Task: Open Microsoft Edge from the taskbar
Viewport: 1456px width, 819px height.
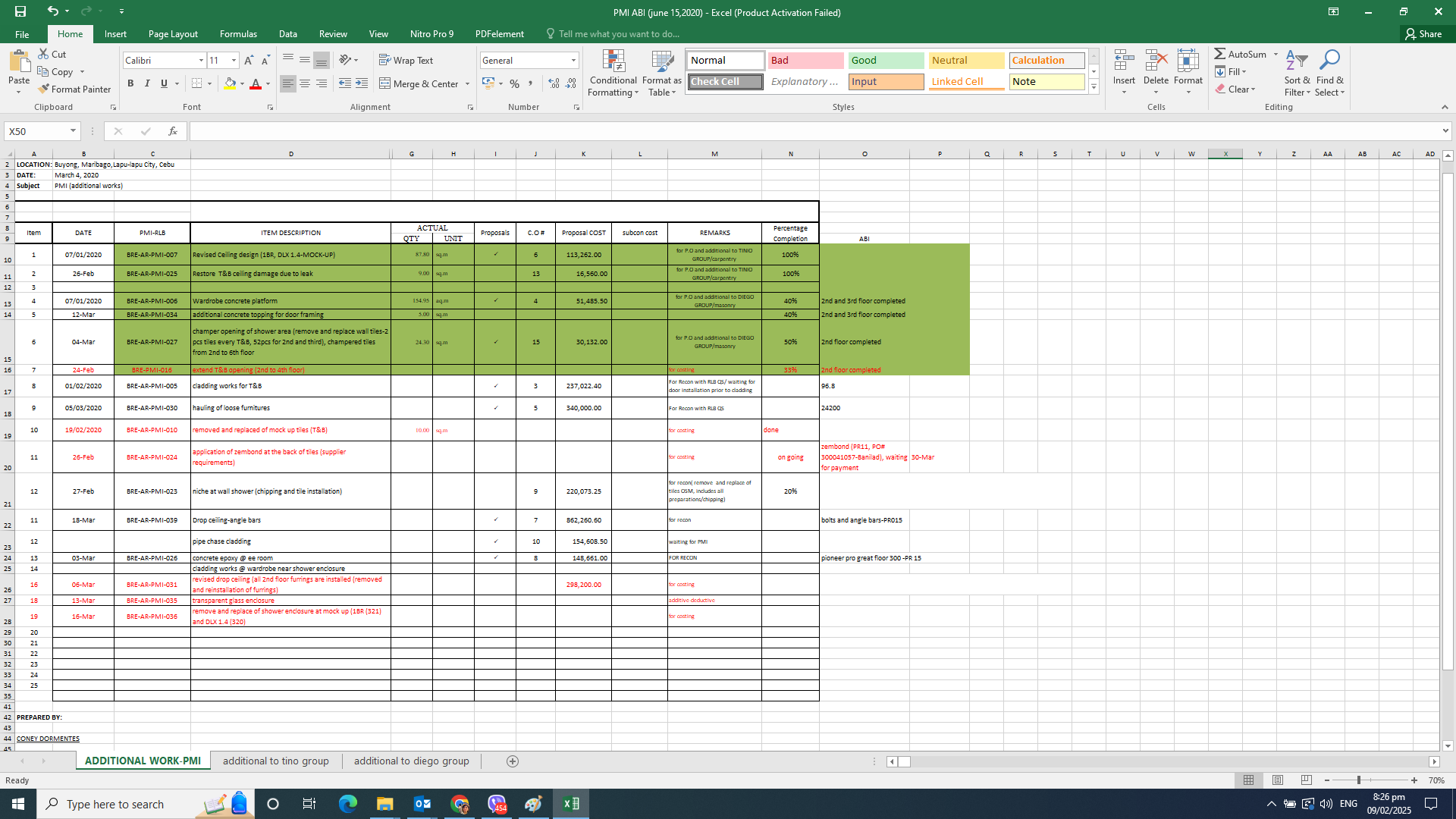Action: [x=347, y=804]
